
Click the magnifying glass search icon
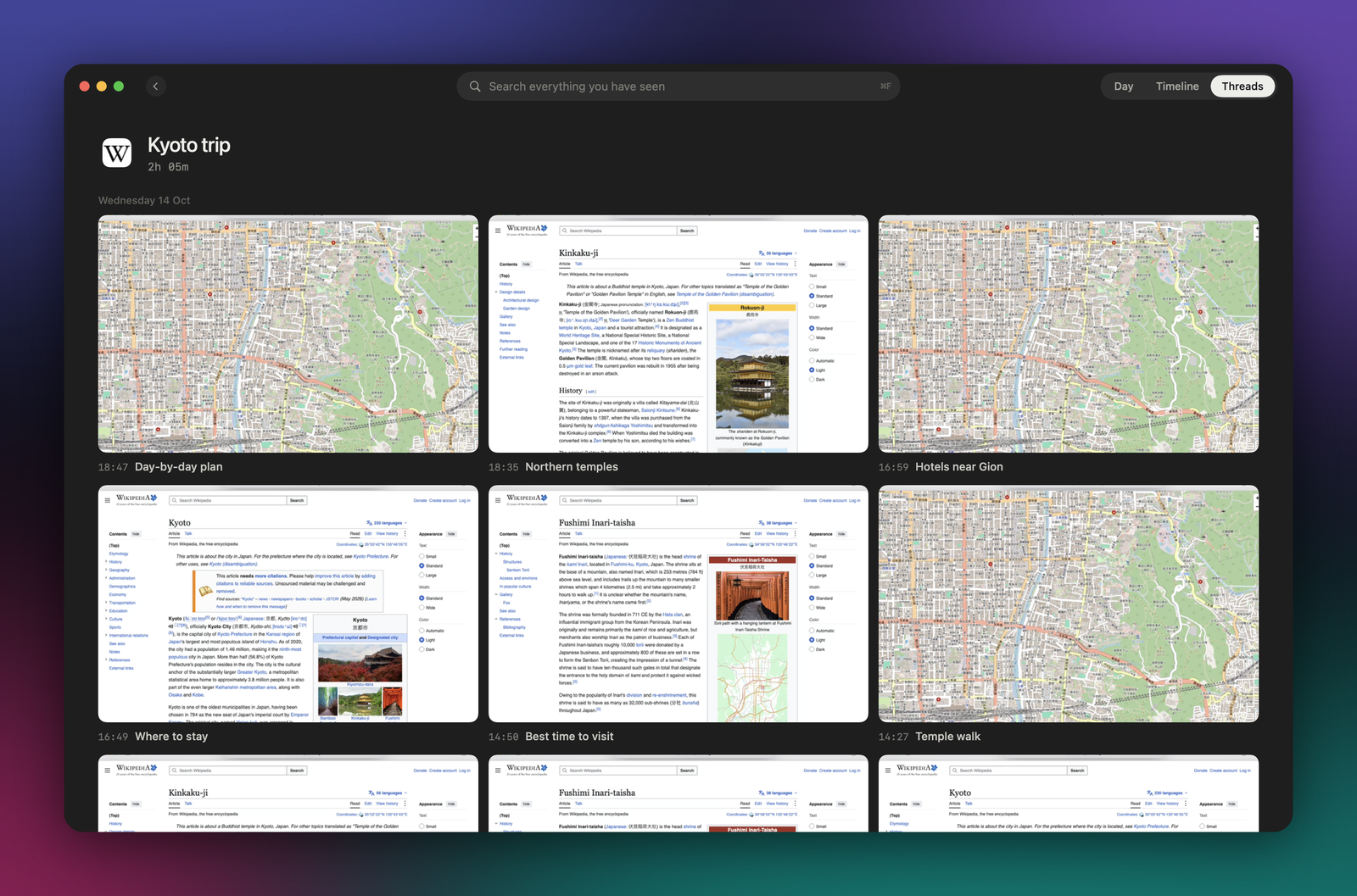(475, 86)
